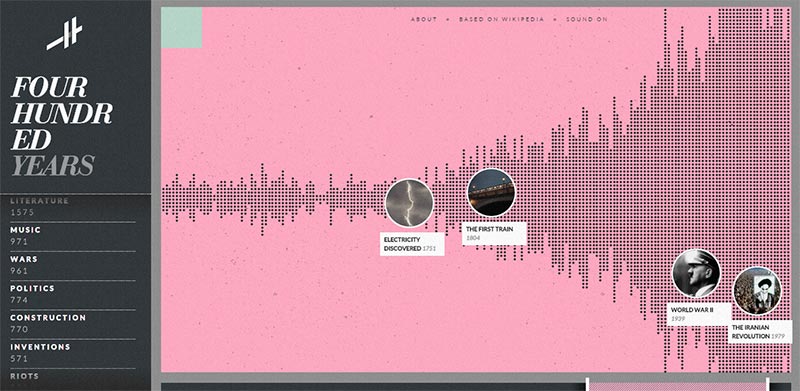Open the Iranian Revolution thumbnail

pos(757,291)
